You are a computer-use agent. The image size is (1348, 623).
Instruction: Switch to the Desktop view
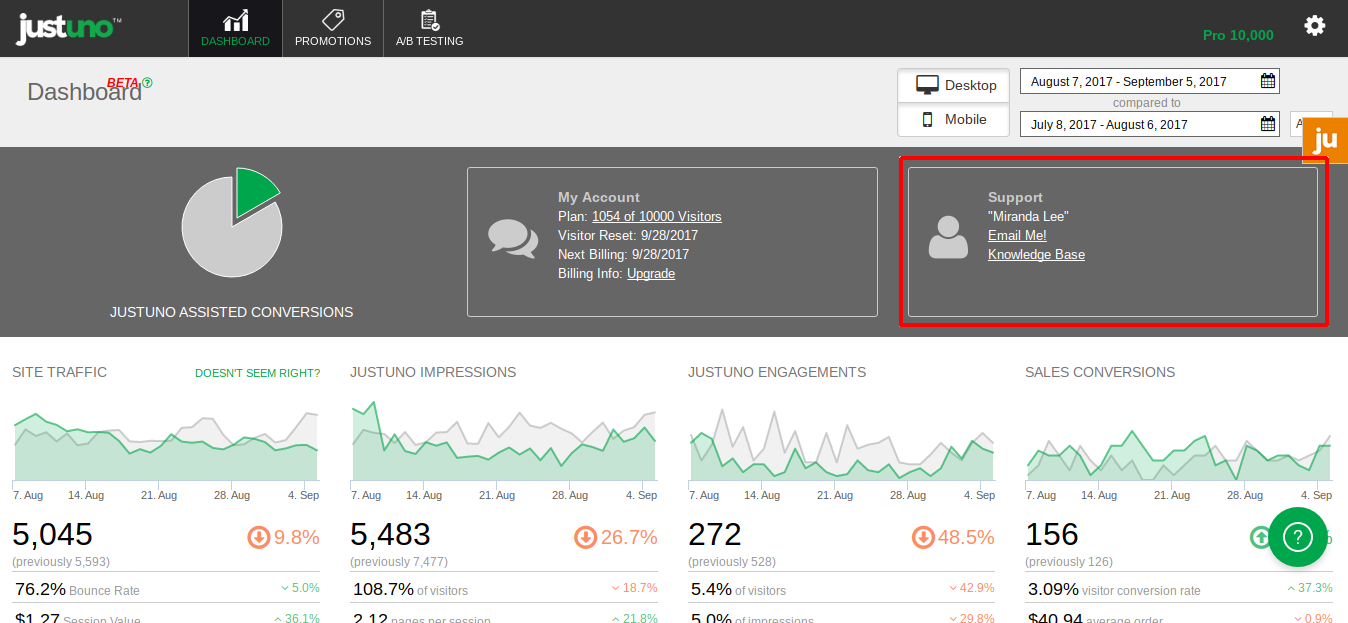click(954, 85)
